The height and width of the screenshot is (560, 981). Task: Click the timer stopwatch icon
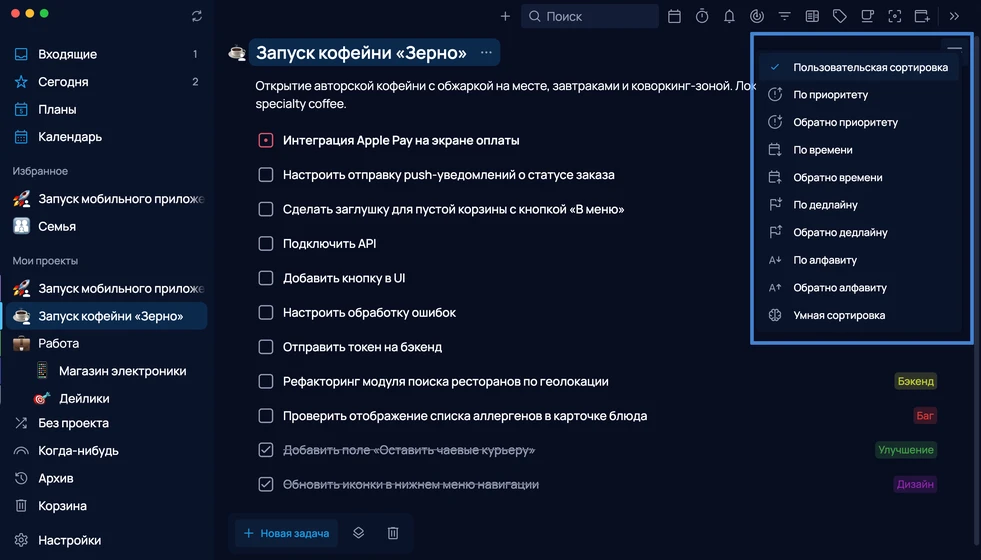[x=702, y=16]
